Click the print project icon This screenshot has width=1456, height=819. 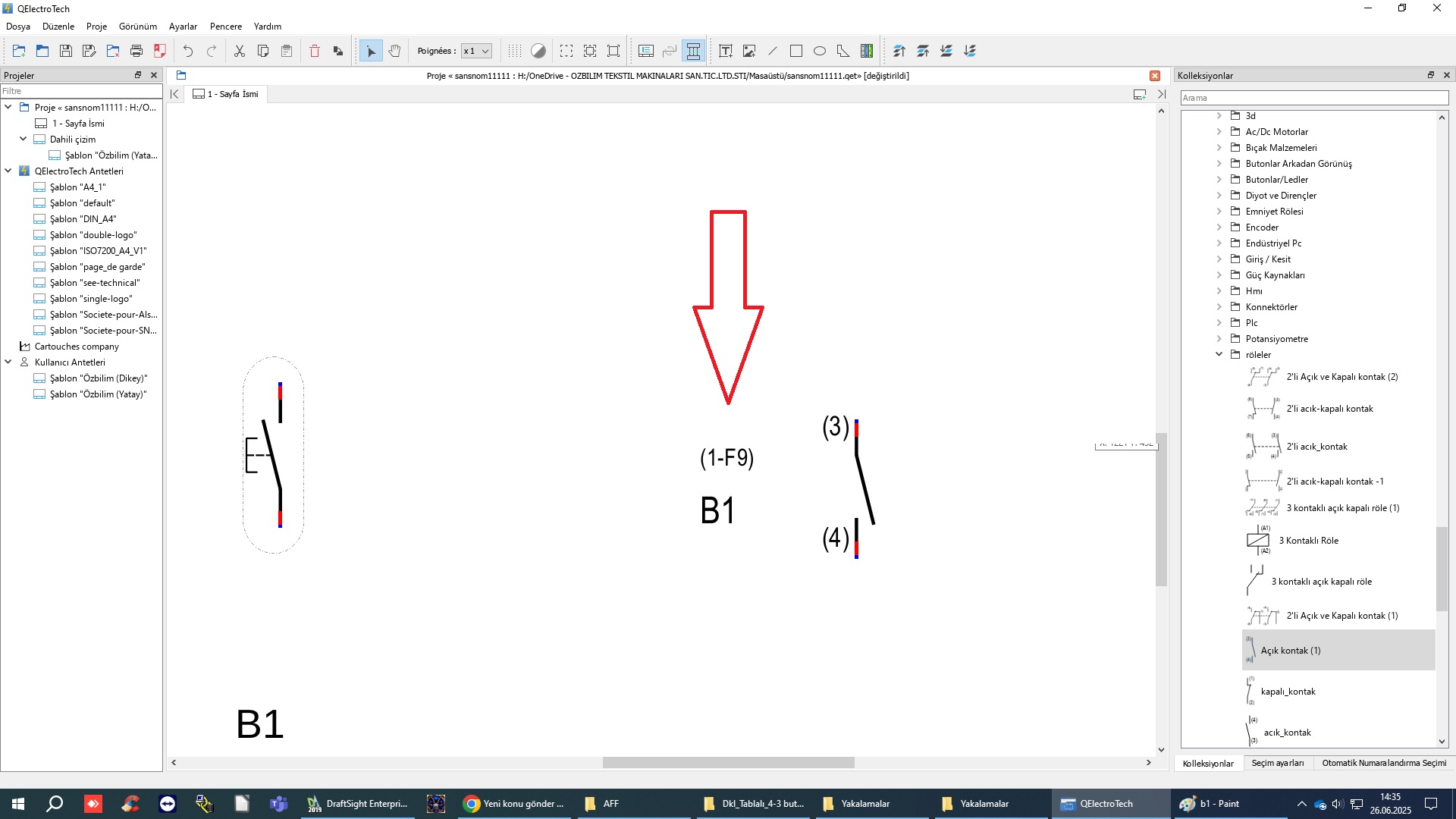coord(136,51)
